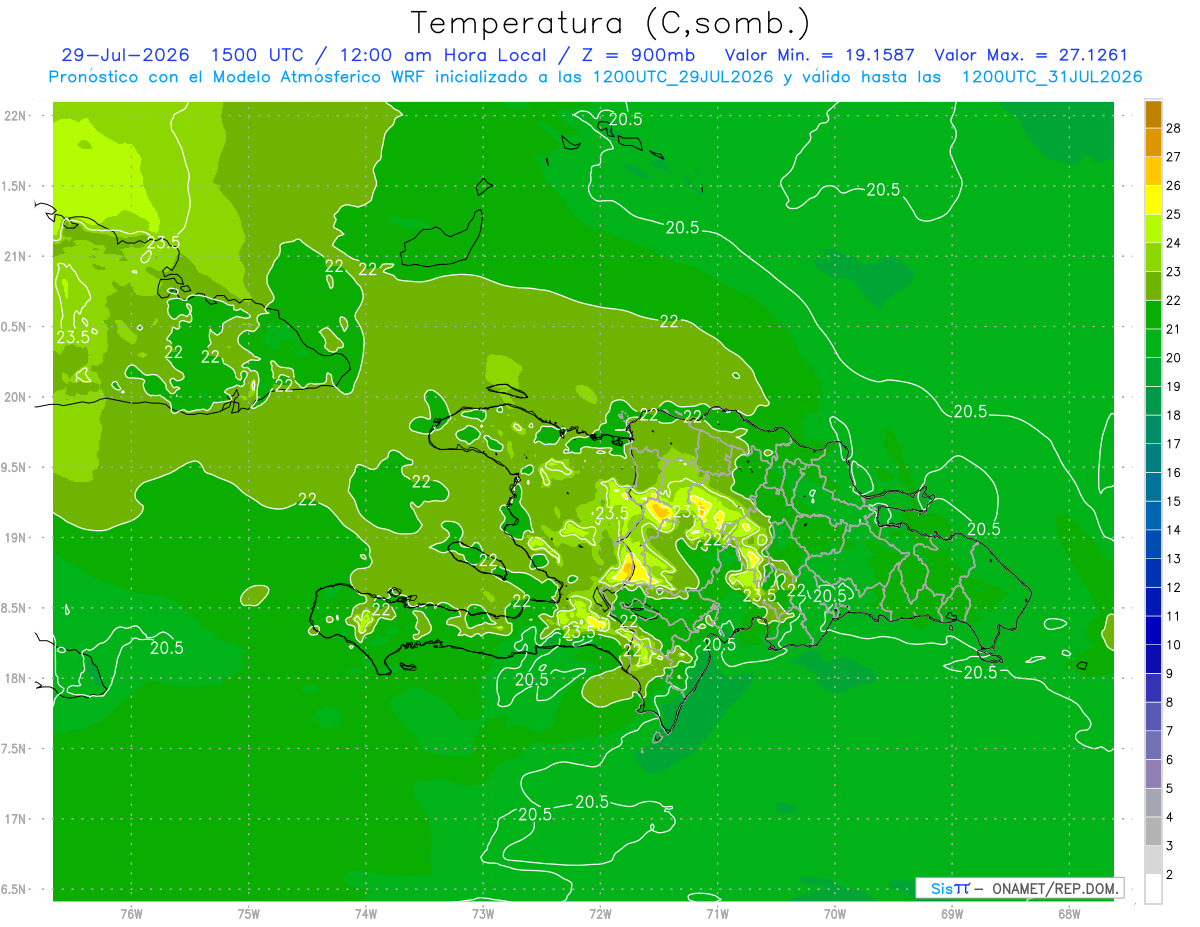Select the 'Z = 900mb' level label
The width and height of the screenshot is (1200, 927).
click(638, 55)
